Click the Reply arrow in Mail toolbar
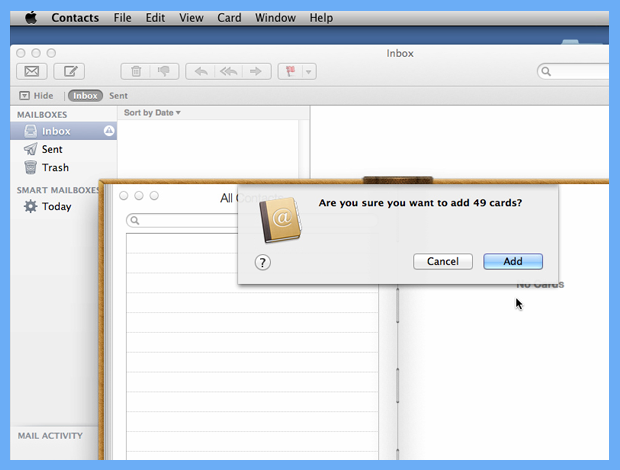This screenshot has width=620, height=470. (x=201, y=72)
